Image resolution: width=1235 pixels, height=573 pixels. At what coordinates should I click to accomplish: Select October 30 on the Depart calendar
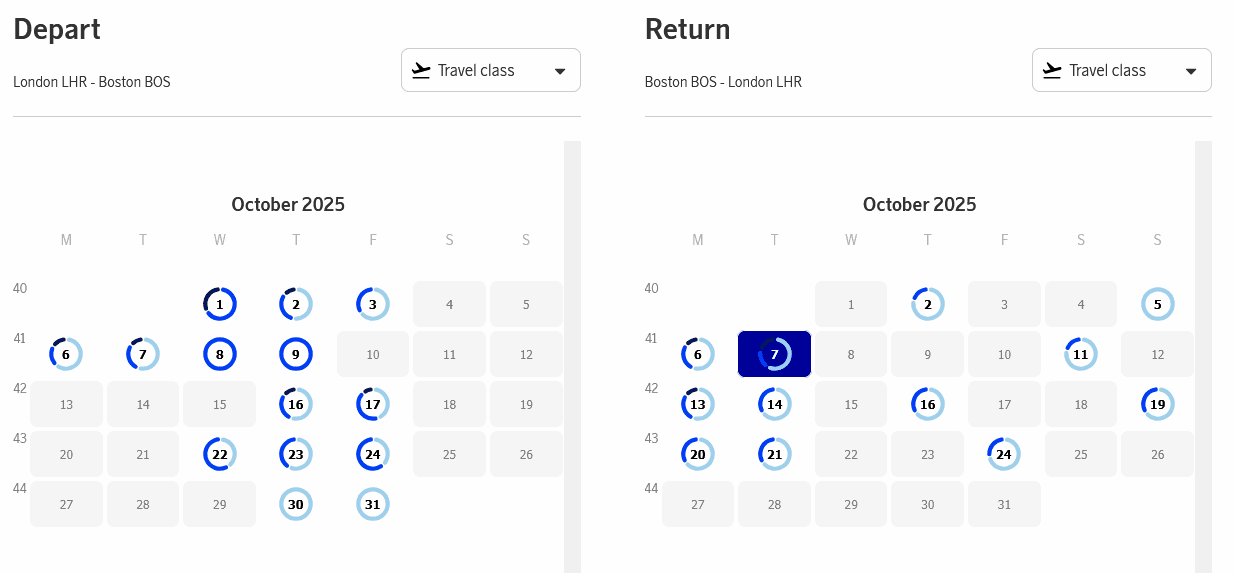tap(296, 504)
